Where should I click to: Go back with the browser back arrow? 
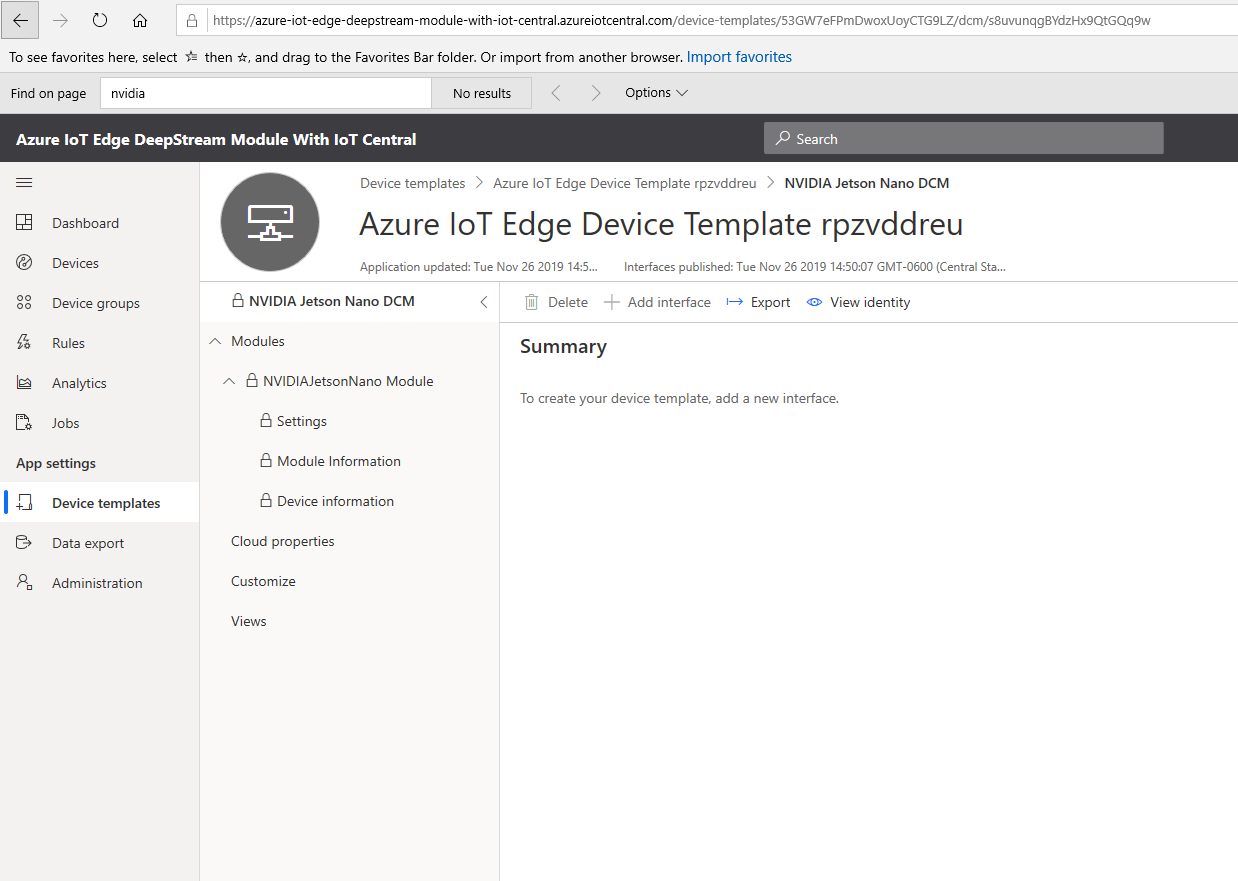click(x=21, y=20)
